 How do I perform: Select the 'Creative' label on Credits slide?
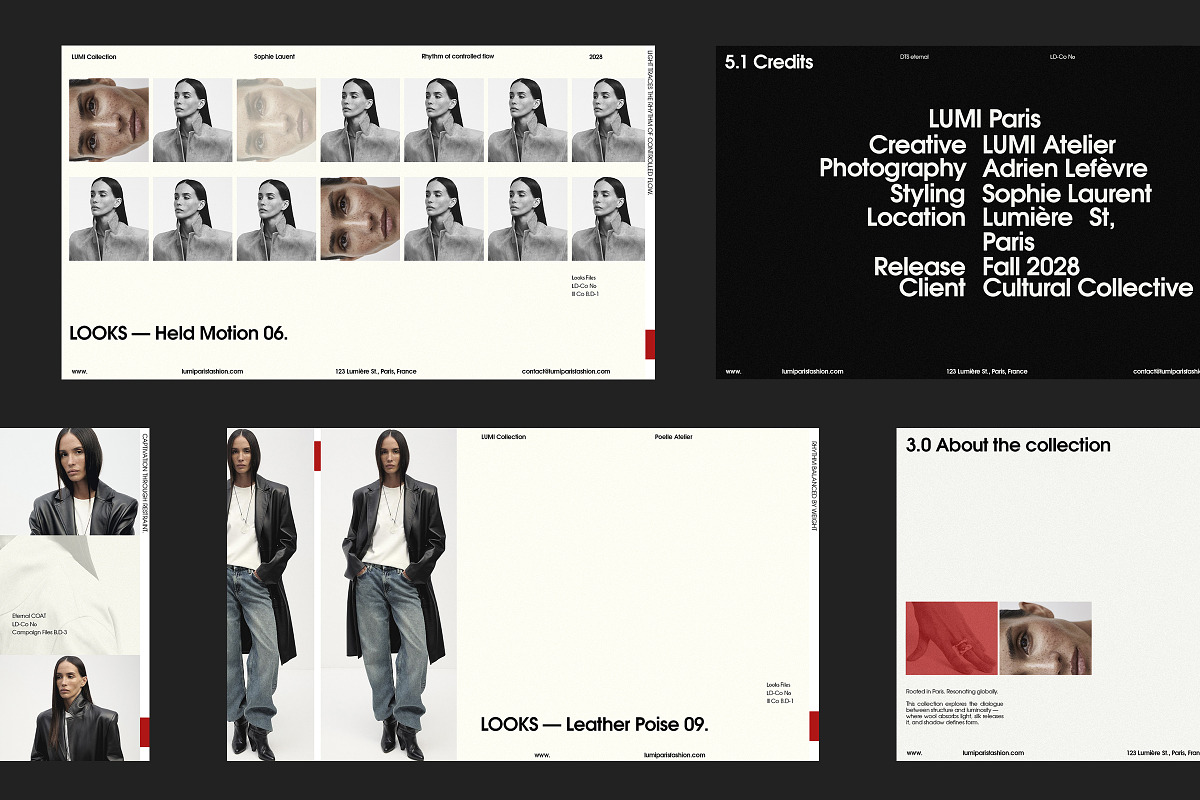tap(917, 145)
